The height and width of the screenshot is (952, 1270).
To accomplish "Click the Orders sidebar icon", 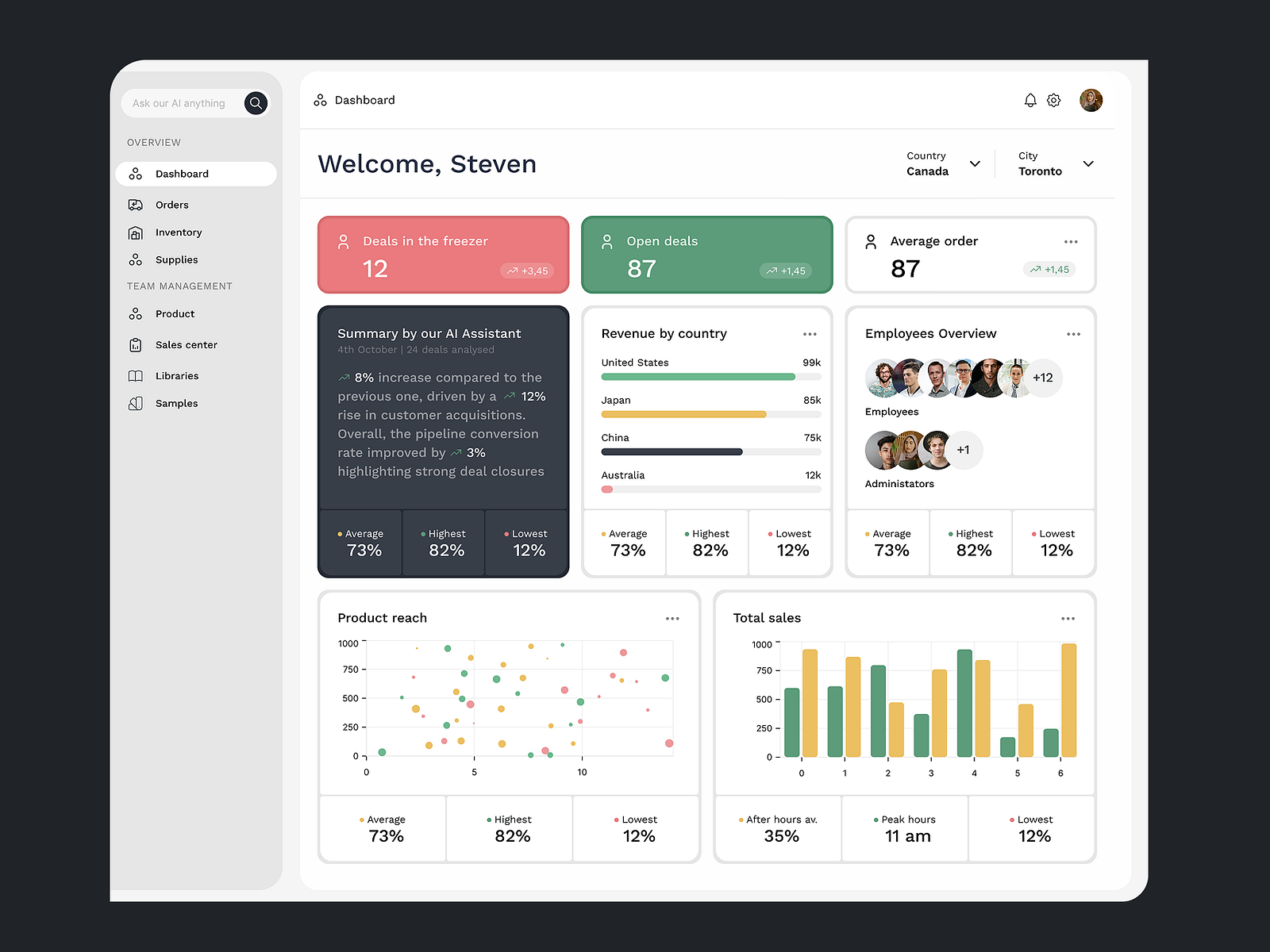I will pyautogui.click(x=137, y=205).
